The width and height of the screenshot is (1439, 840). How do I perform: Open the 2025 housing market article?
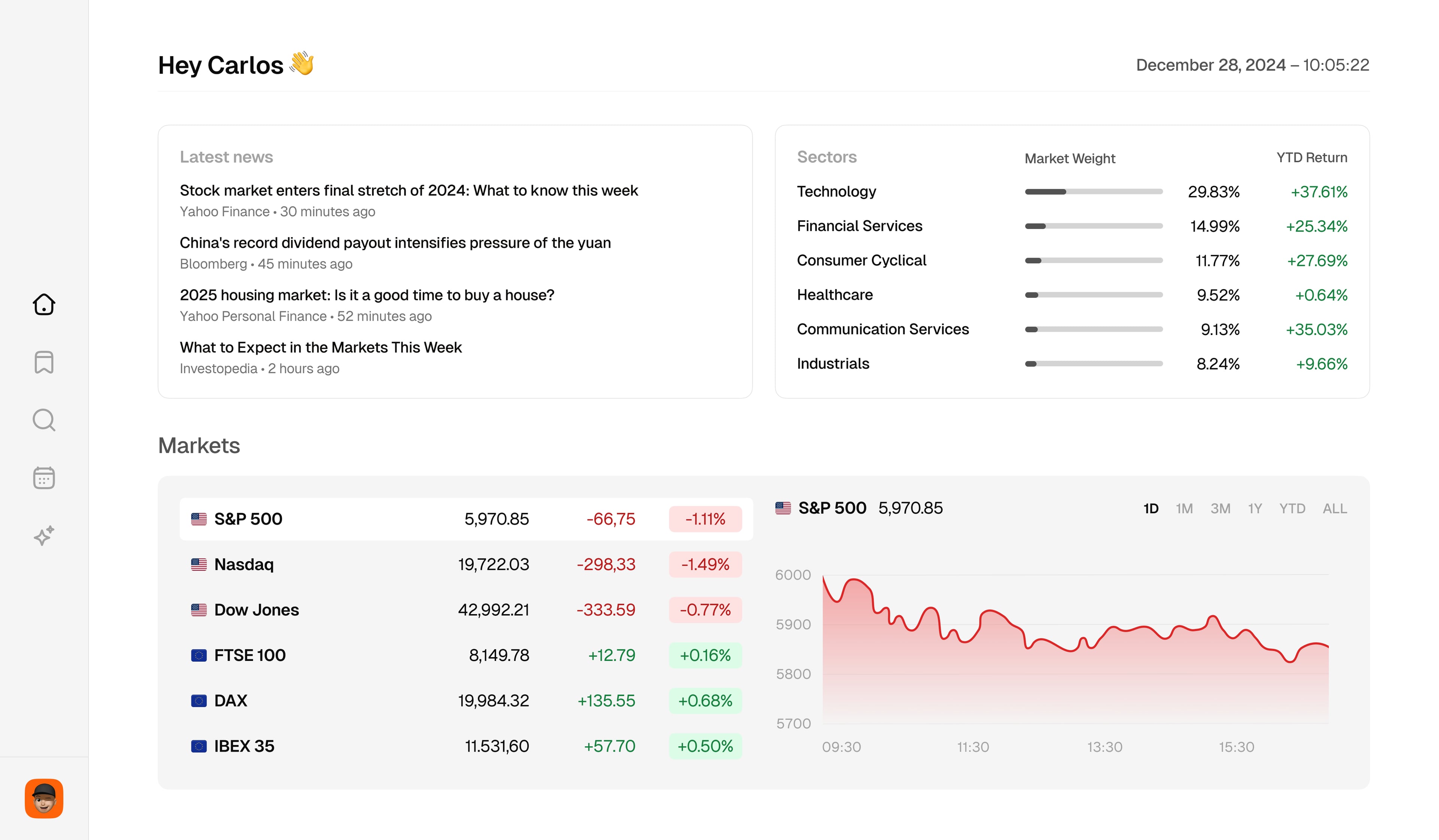366,294
